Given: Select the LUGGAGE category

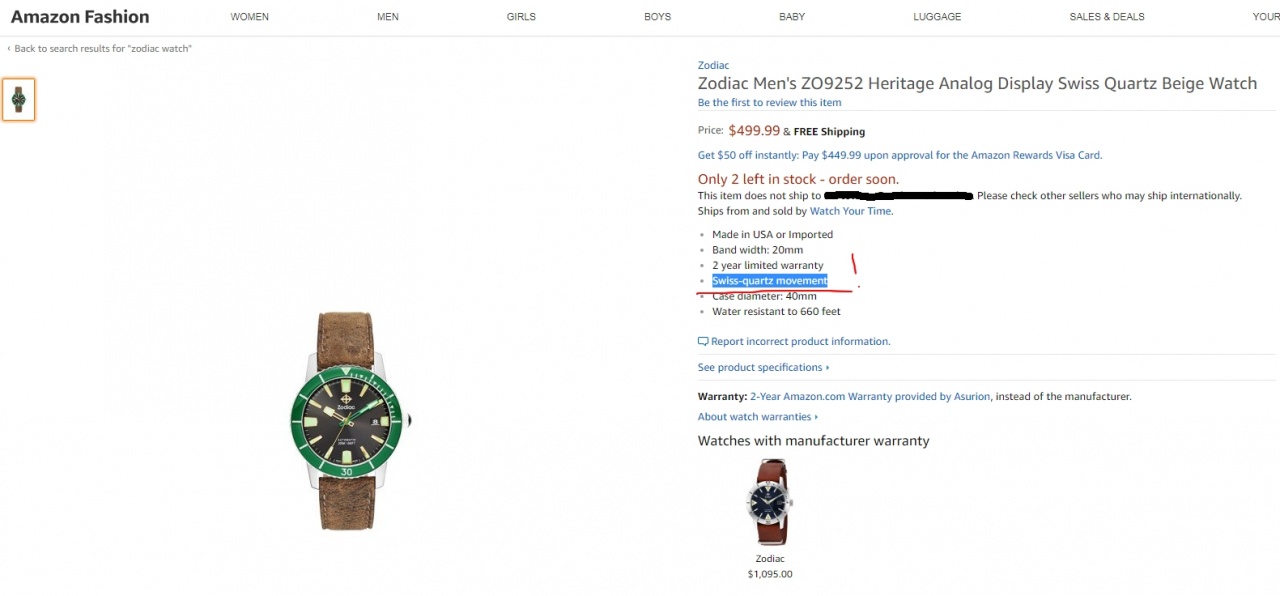Looking at the screenshot, I should 937,17.
